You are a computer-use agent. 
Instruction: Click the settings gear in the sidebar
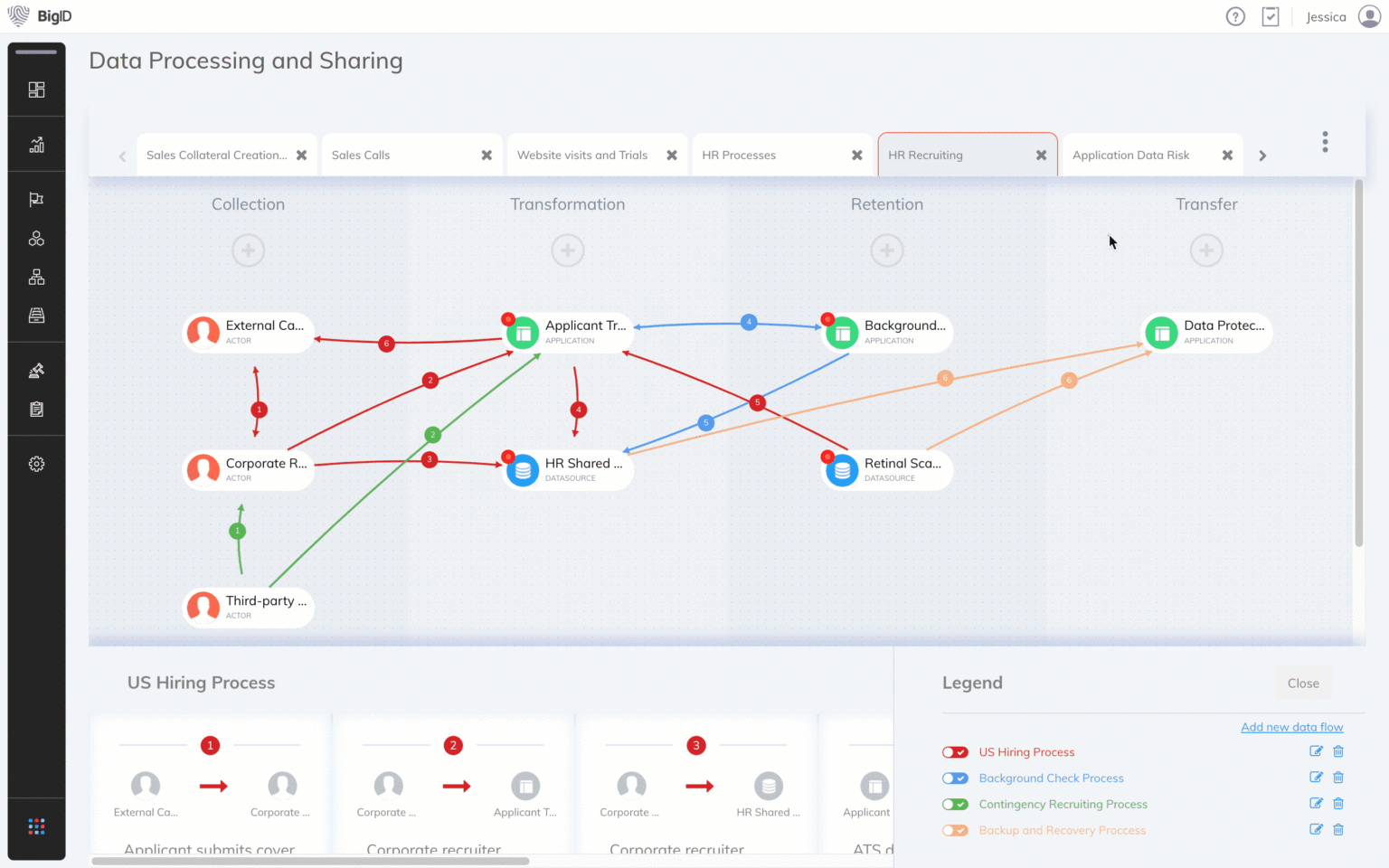click(36, 464)
